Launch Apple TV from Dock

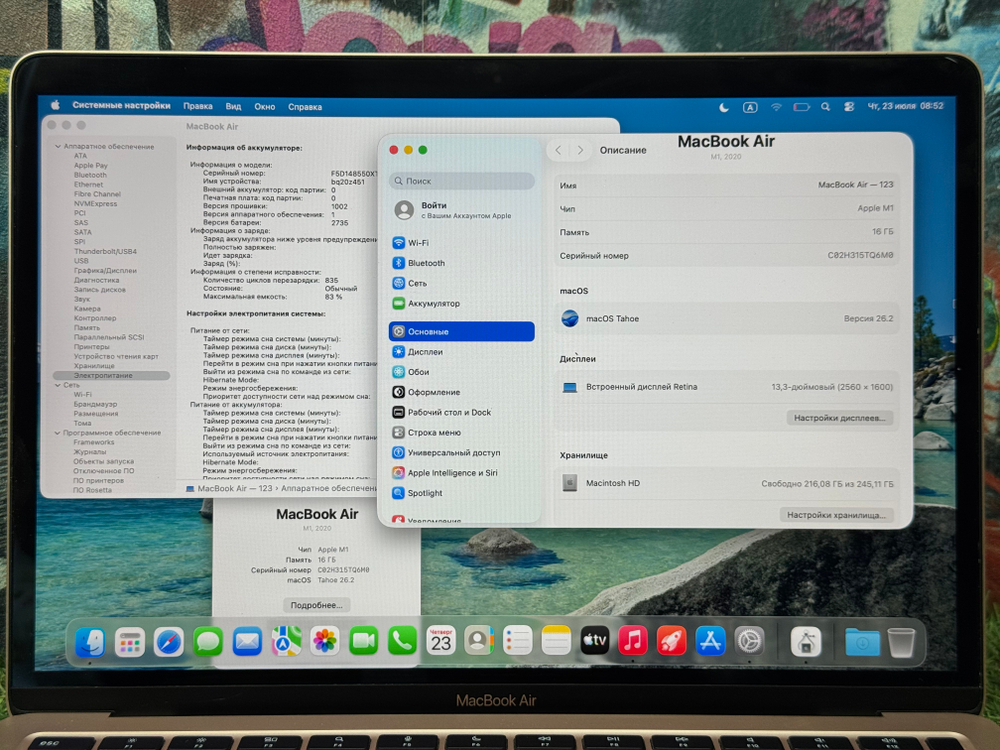click(594, 642)
